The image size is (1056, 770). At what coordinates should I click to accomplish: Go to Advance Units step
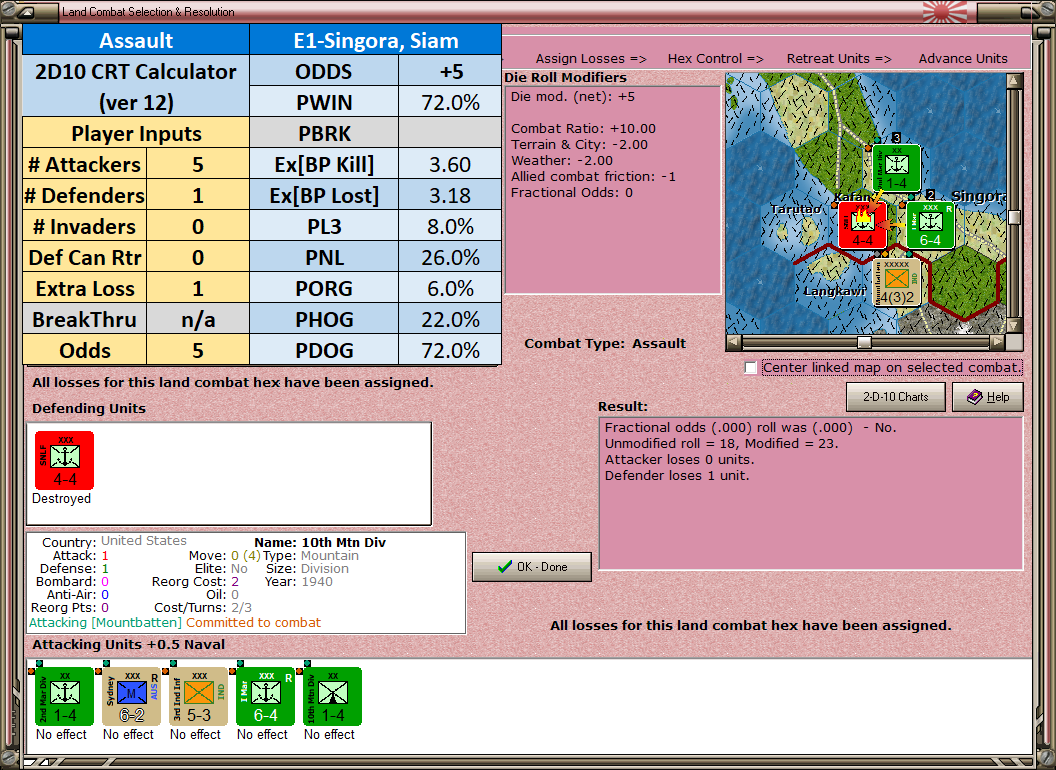pyautogui.click(x=963, y=59)
